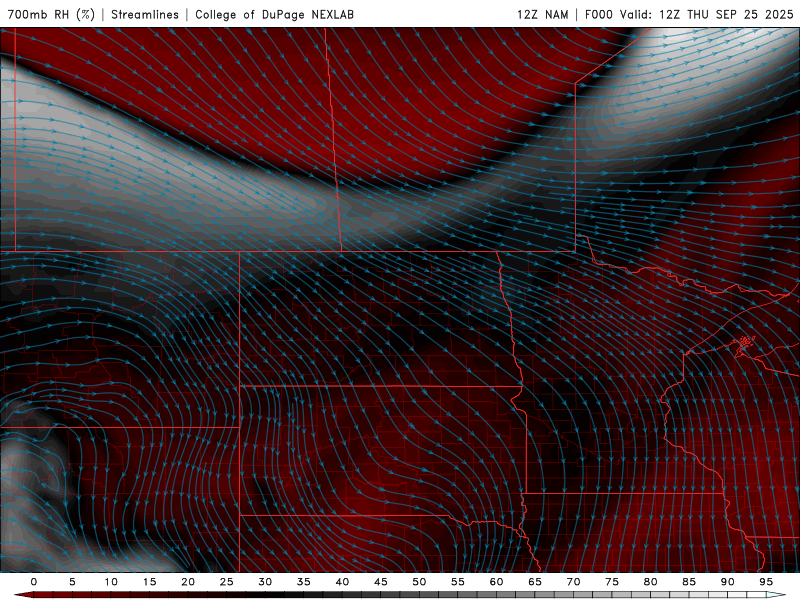
Task: Click the "85" humidity scale value
Action: tap(688, 582)
